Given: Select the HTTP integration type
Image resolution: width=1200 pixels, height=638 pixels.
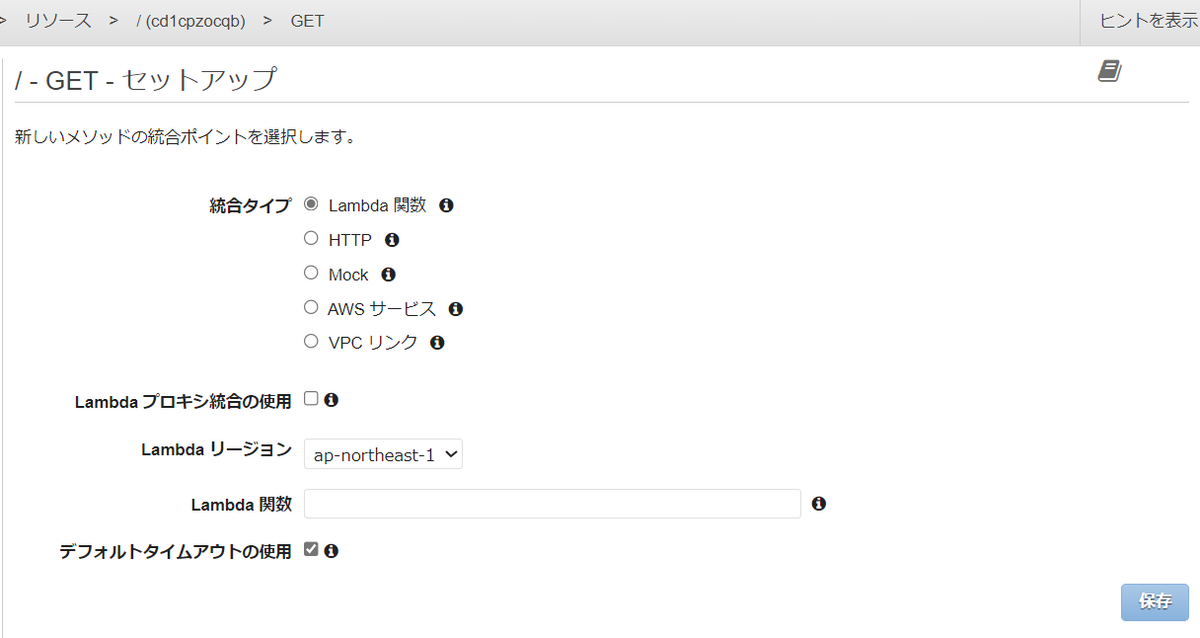Looking at the screenshot, I should tap(311, 237).
